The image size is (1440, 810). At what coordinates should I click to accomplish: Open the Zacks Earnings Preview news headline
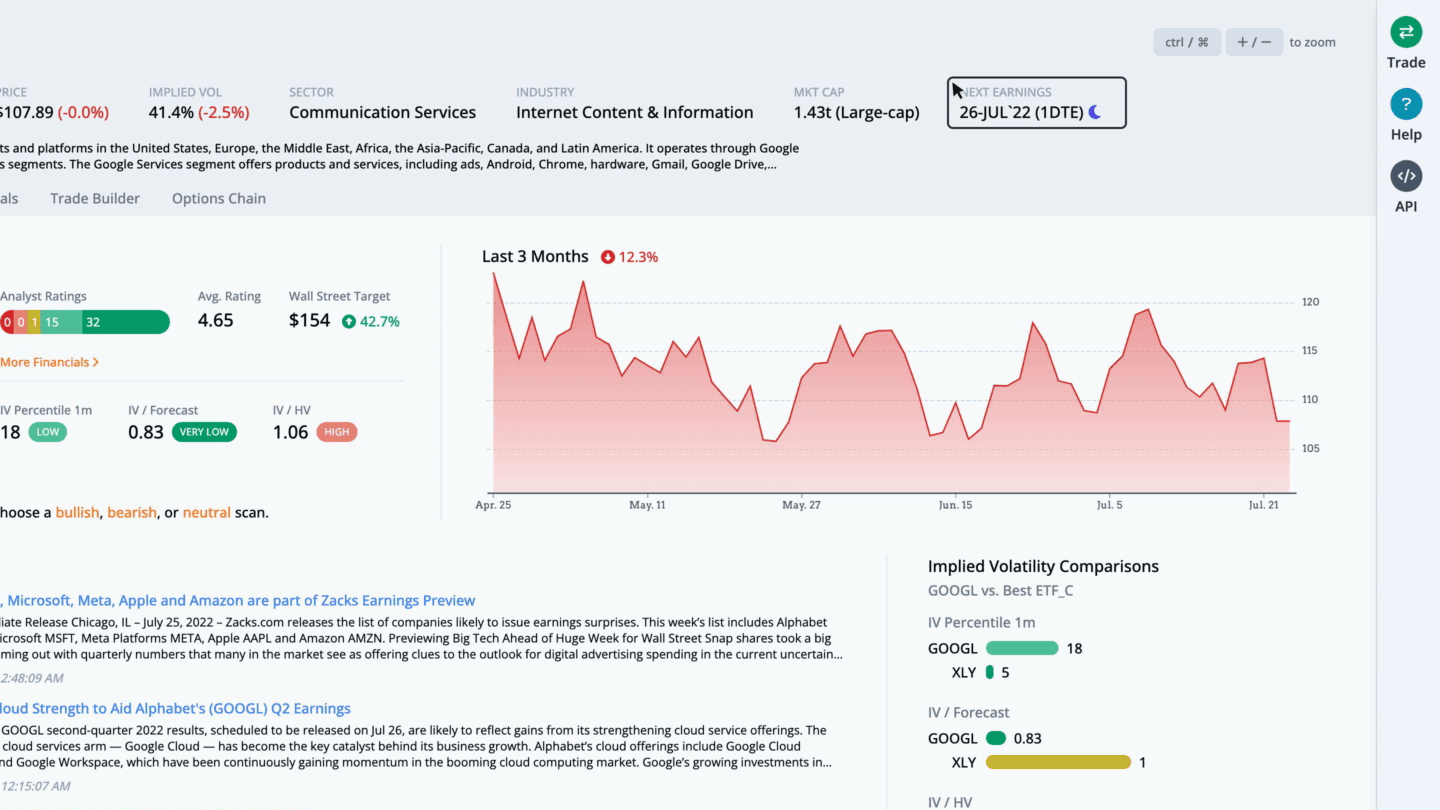coord(238,600)
